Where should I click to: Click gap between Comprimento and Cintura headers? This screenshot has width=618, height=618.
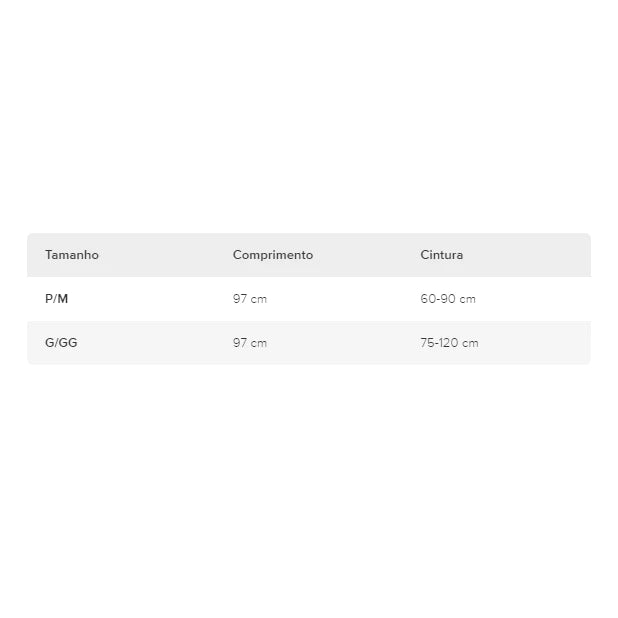(366, 255)
